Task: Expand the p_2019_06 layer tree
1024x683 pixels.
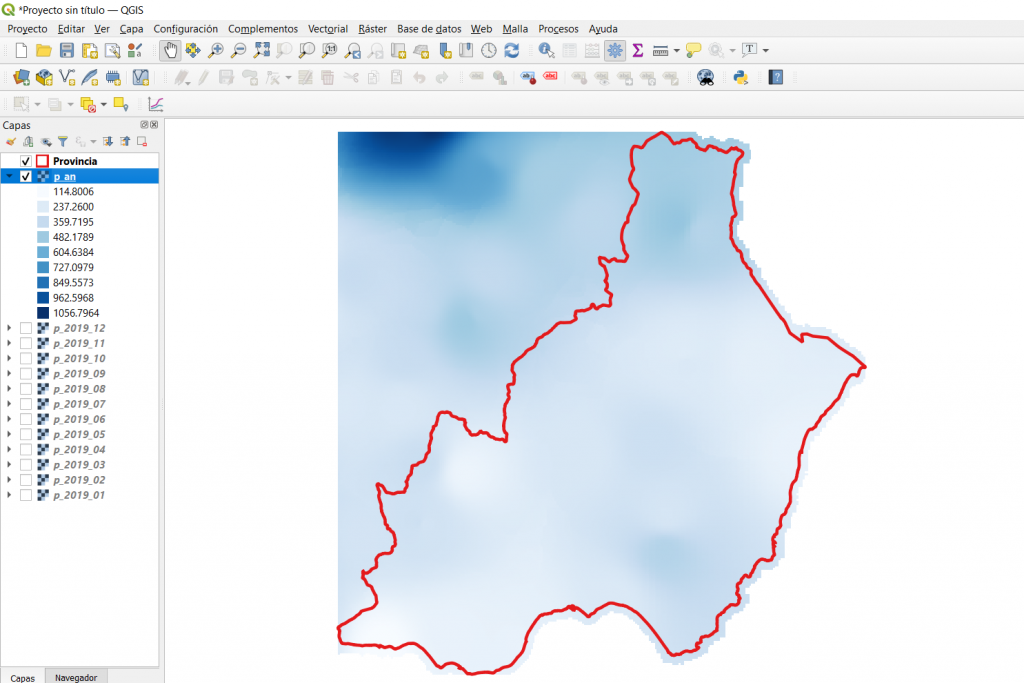Action: pos(10,419)
